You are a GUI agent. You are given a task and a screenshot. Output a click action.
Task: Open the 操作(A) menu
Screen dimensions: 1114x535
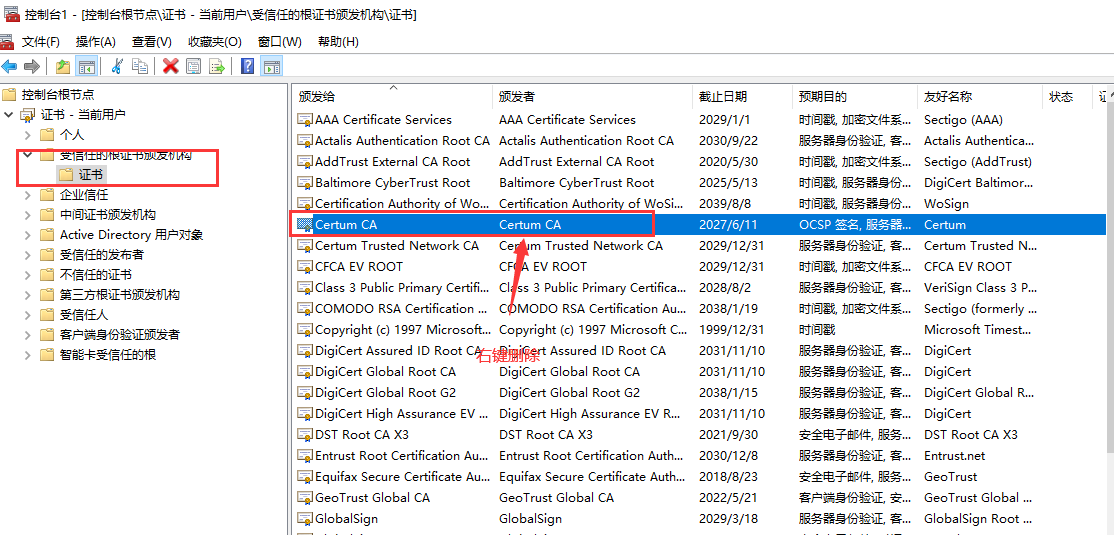95,42
